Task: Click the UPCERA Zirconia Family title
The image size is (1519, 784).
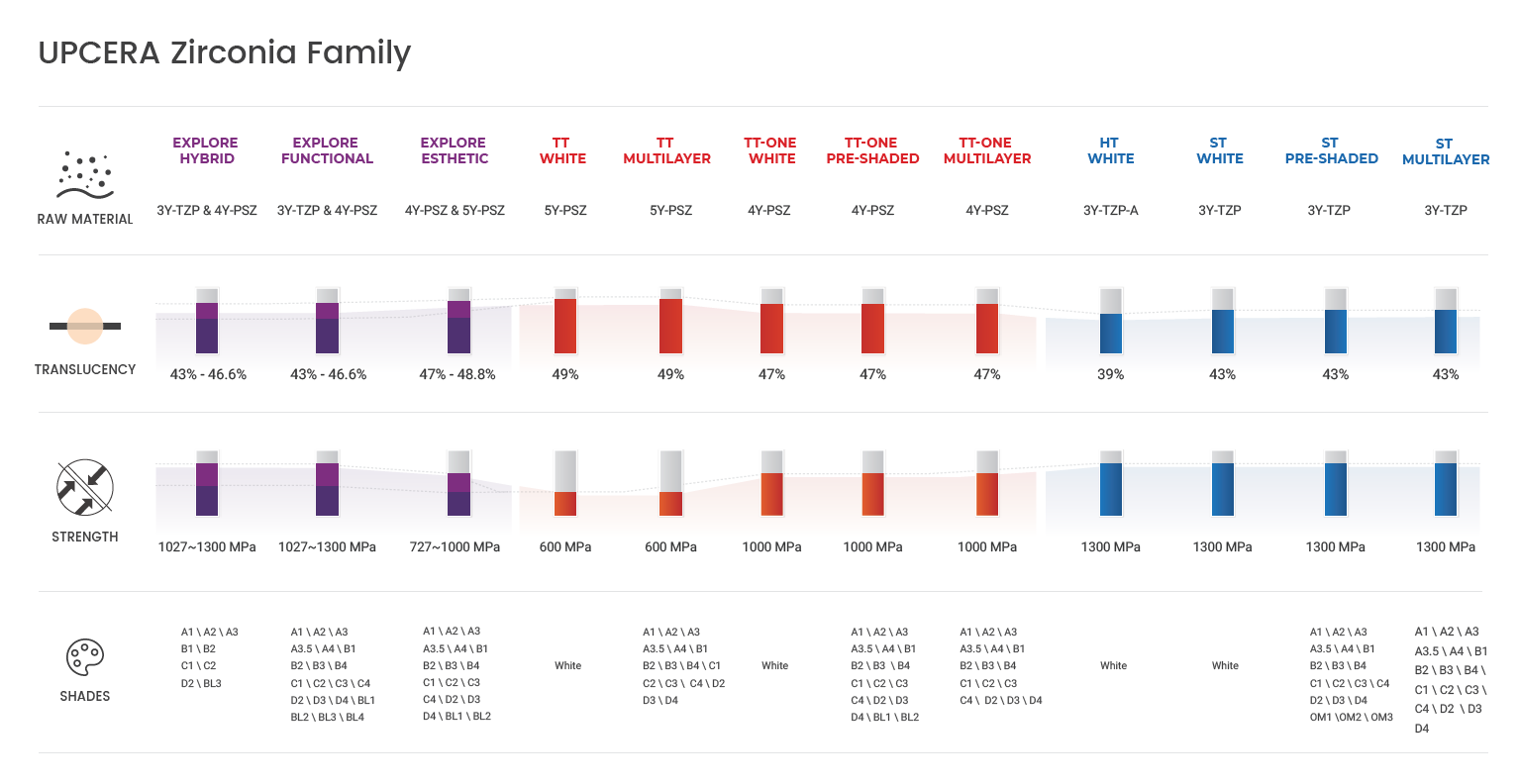Action: pos(225,52)
